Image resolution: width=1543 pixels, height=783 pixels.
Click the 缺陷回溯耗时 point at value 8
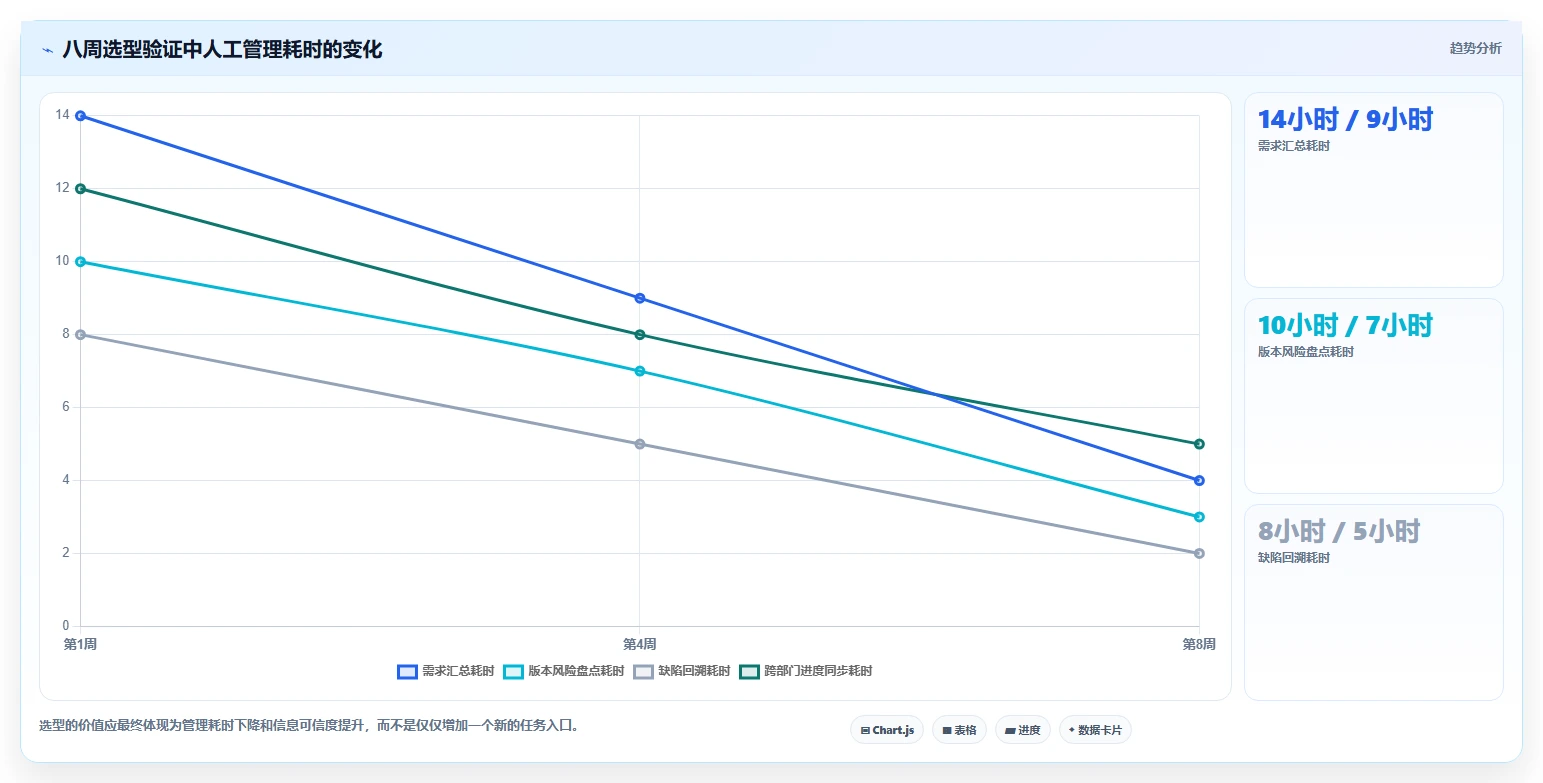pos(80,335)
